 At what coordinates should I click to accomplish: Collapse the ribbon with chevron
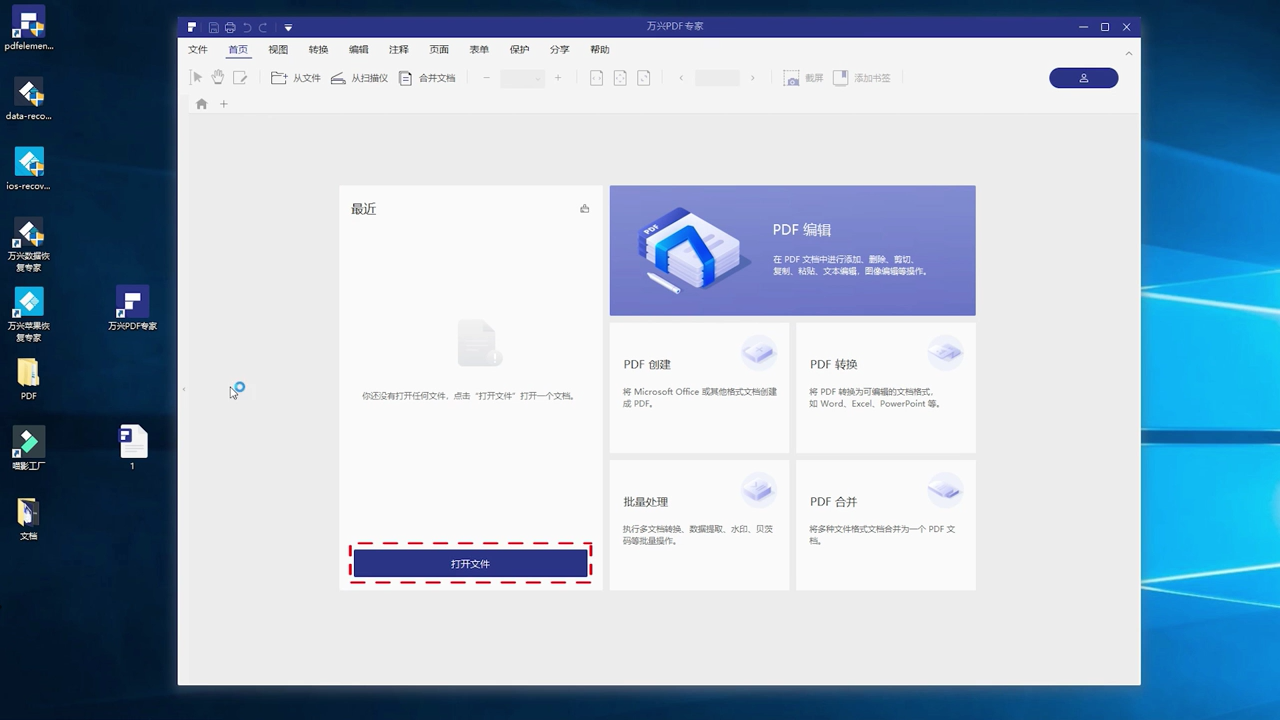click(1129, 53)
